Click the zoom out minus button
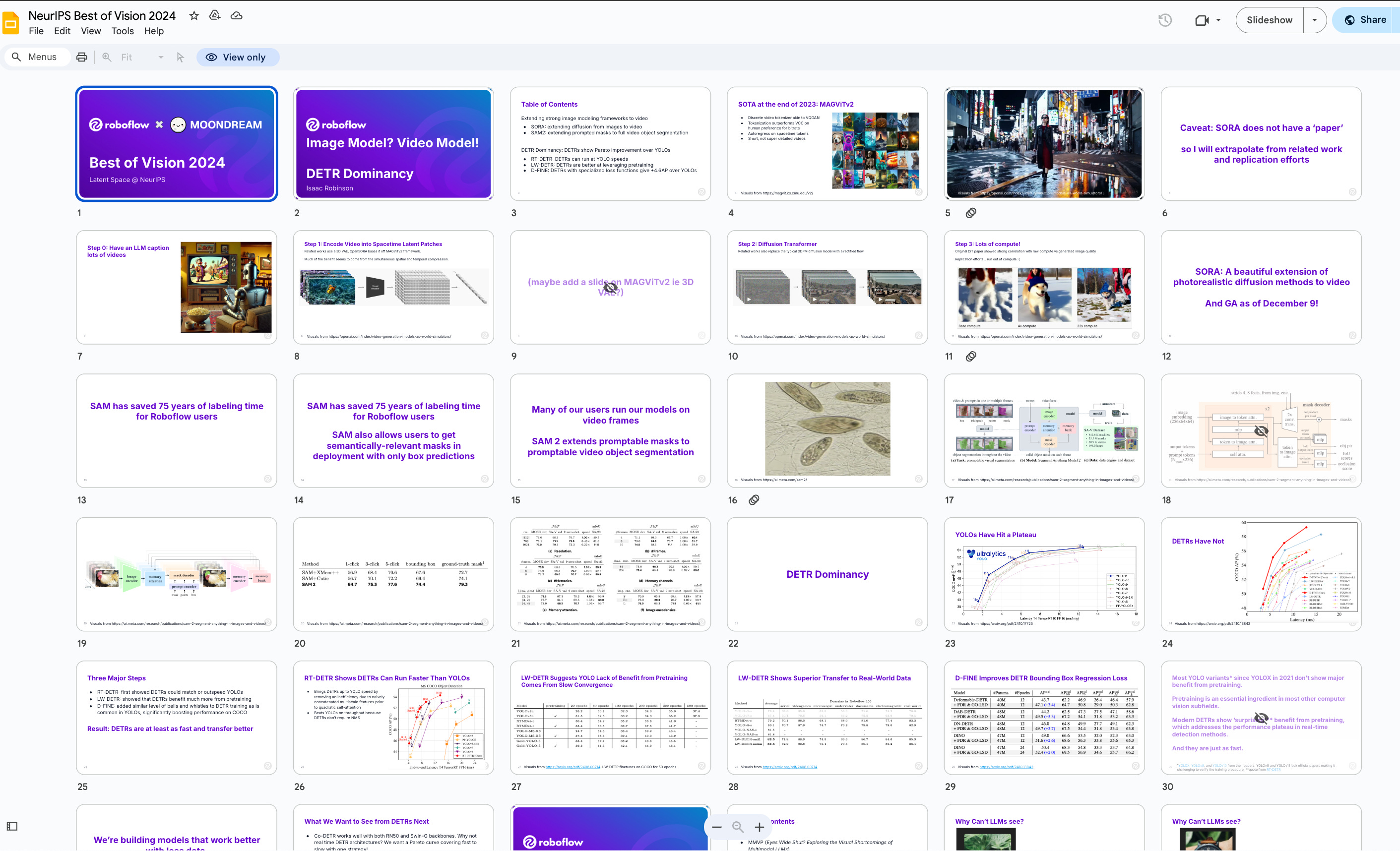The height and width of the screenshot is (851, 1400). [717, 827]
